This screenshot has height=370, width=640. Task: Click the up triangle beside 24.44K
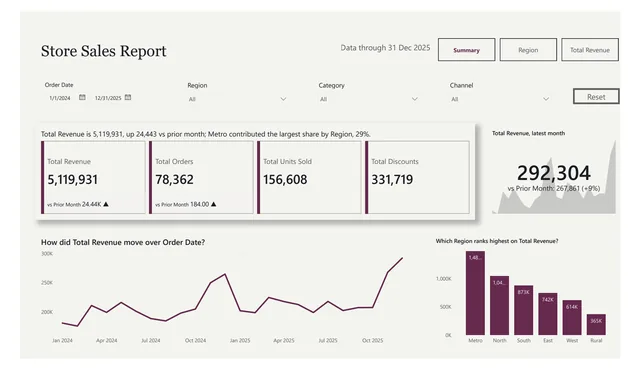pos(106,204)
